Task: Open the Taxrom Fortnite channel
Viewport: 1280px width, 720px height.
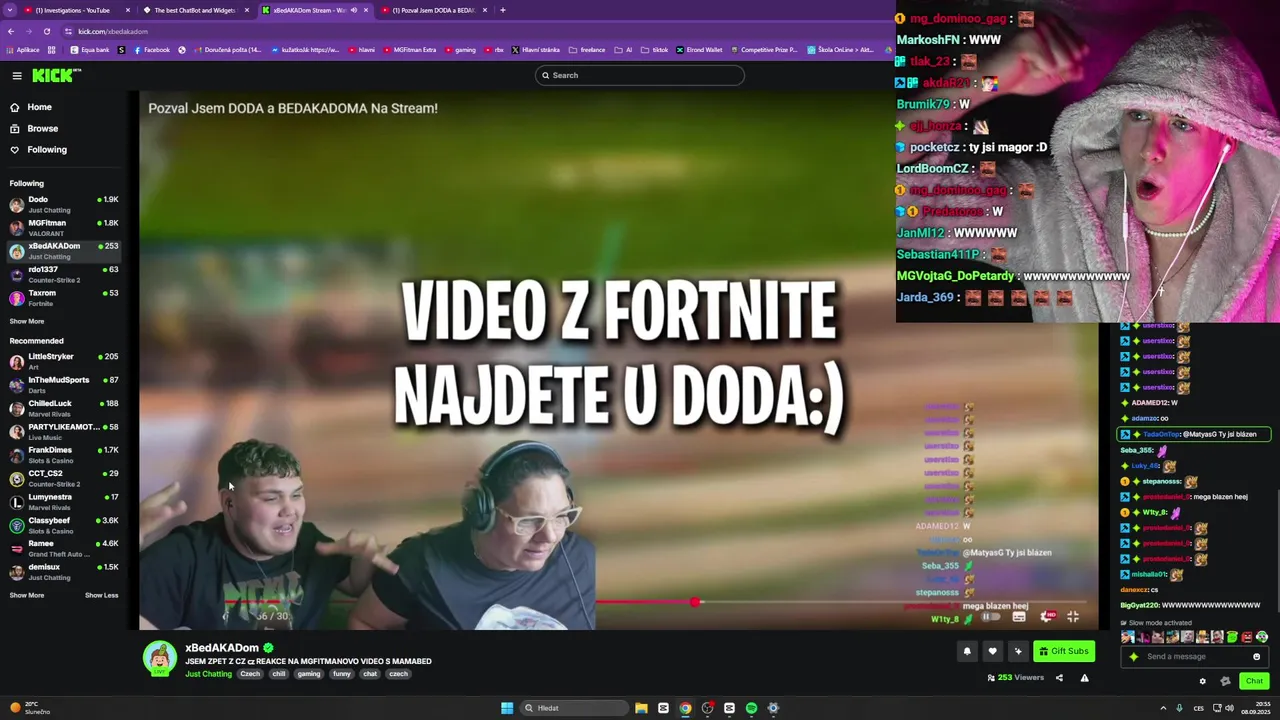Action: [63, 298]
